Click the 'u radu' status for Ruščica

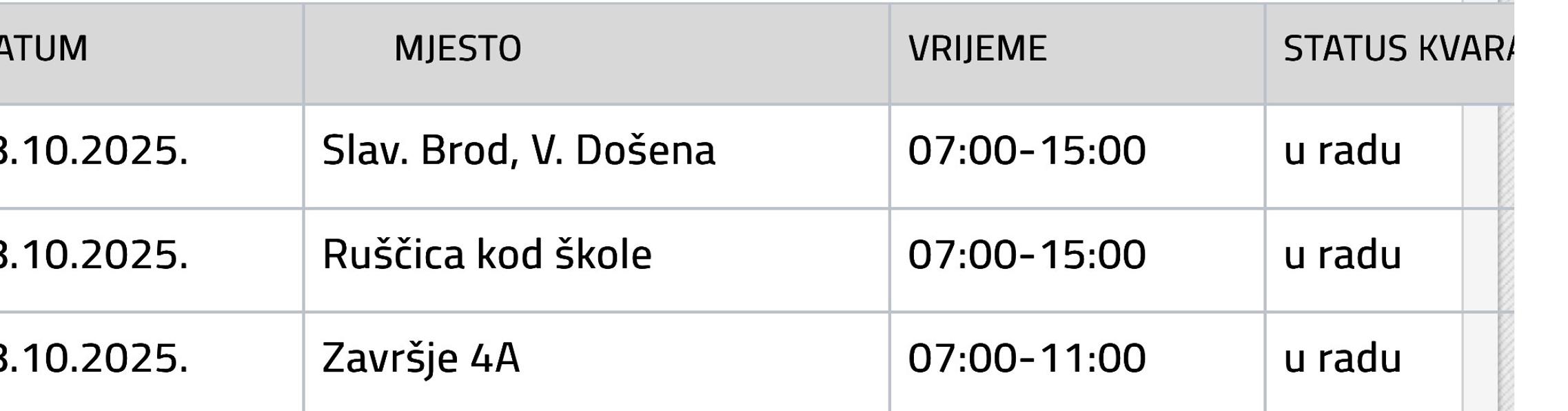click(x=1342, y=255)
